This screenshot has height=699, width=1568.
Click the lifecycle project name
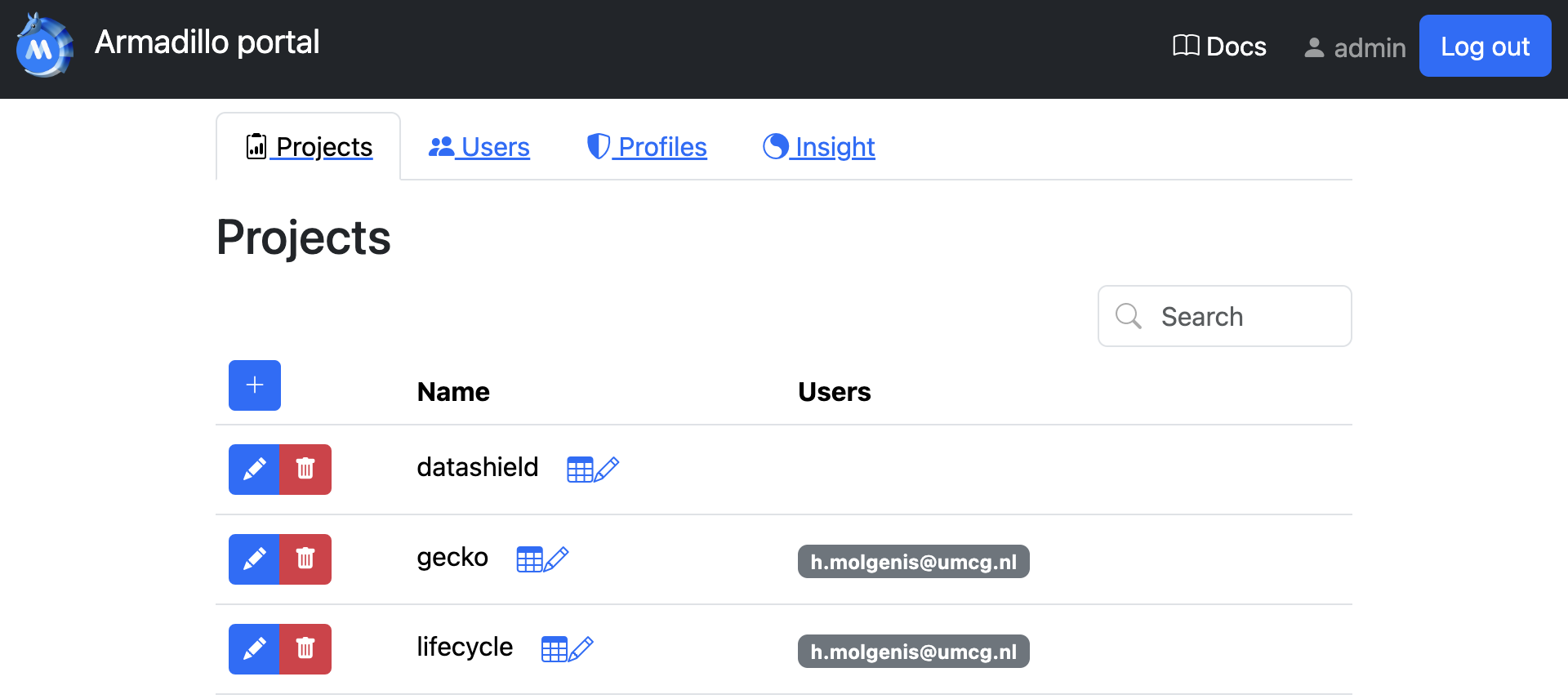click(x=465, y=647)
